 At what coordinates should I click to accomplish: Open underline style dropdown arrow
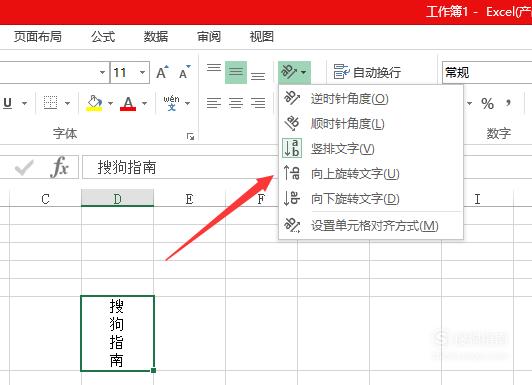tap(24, 103)
